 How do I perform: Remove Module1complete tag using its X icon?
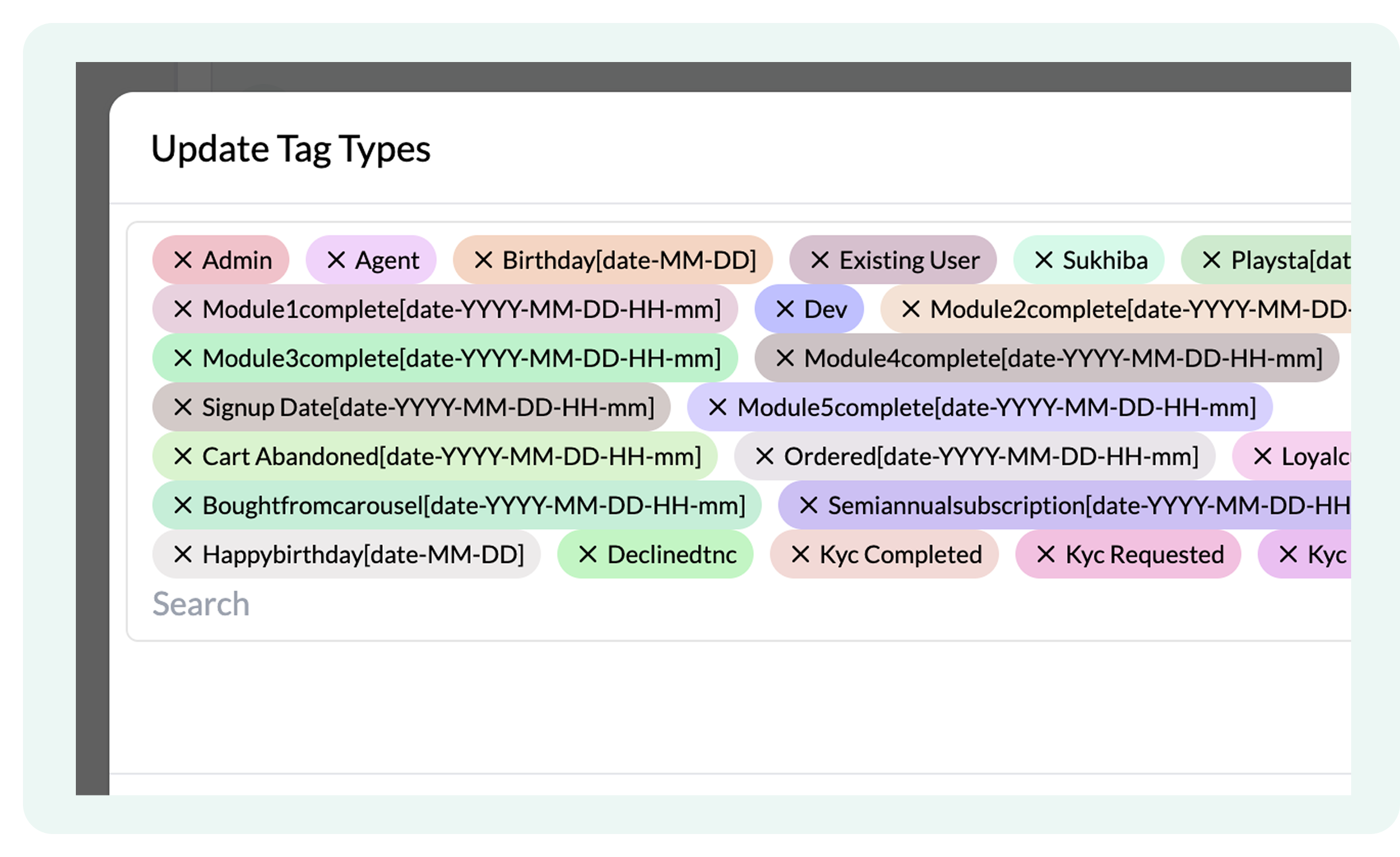coord(183,310)
